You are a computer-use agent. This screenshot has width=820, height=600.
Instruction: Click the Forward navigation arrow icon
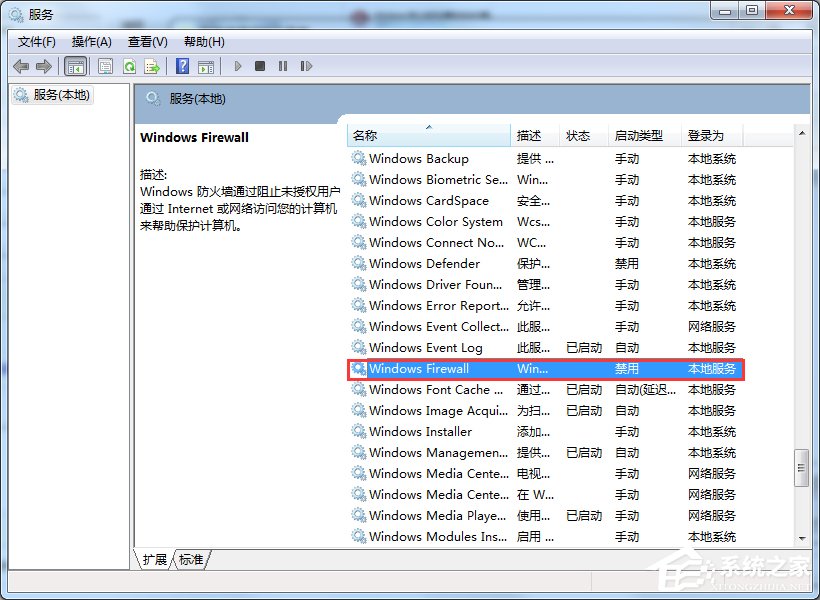tap(45, 65)
